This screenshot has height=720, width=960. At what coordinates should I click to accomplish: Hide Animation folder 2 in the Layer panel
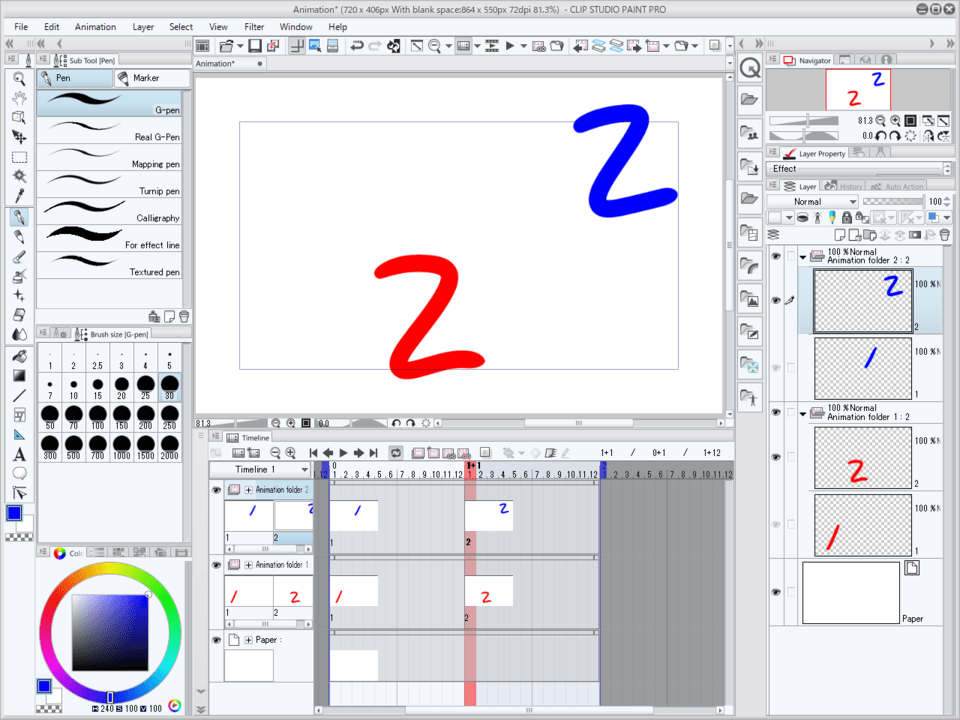tap(776, 257)
